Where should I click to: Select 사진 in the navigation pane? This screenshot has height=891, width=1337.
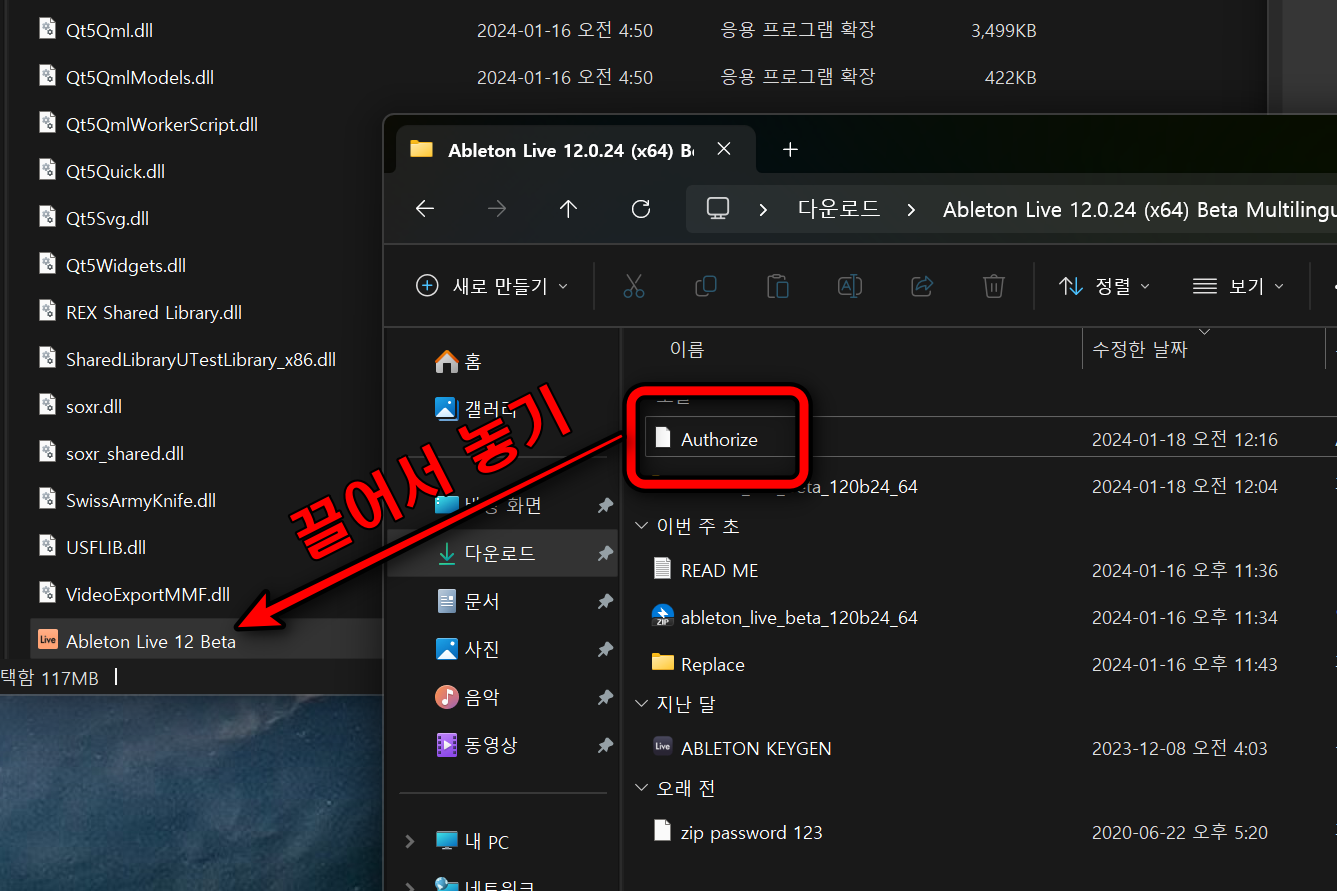[x=469, y=649]
